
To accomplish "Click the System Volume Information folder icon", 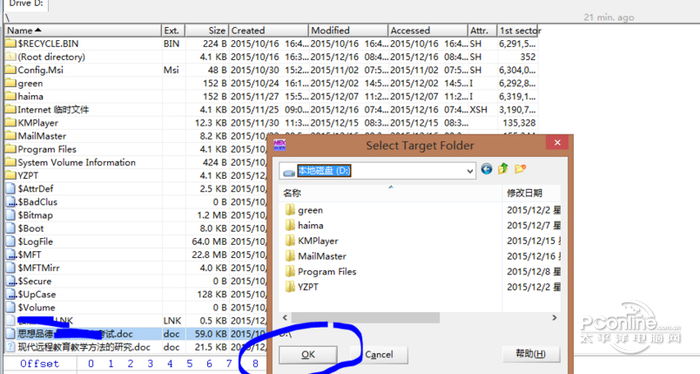I will [10, 162].
